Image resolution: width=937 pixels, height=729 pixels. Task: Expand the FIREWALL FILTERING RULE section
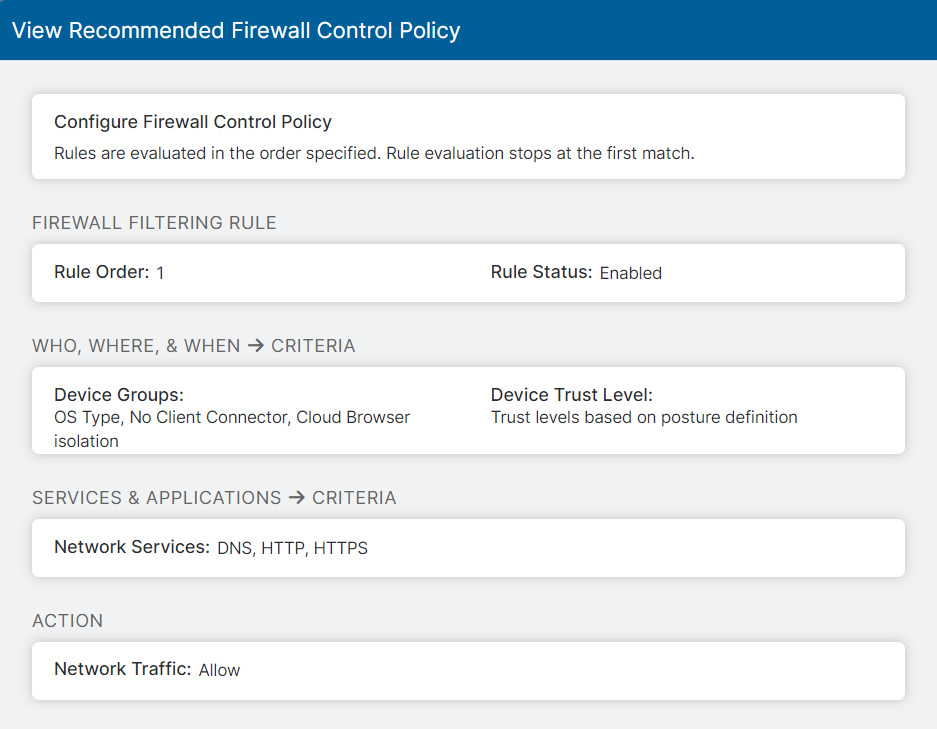click(x=154, y=222)
